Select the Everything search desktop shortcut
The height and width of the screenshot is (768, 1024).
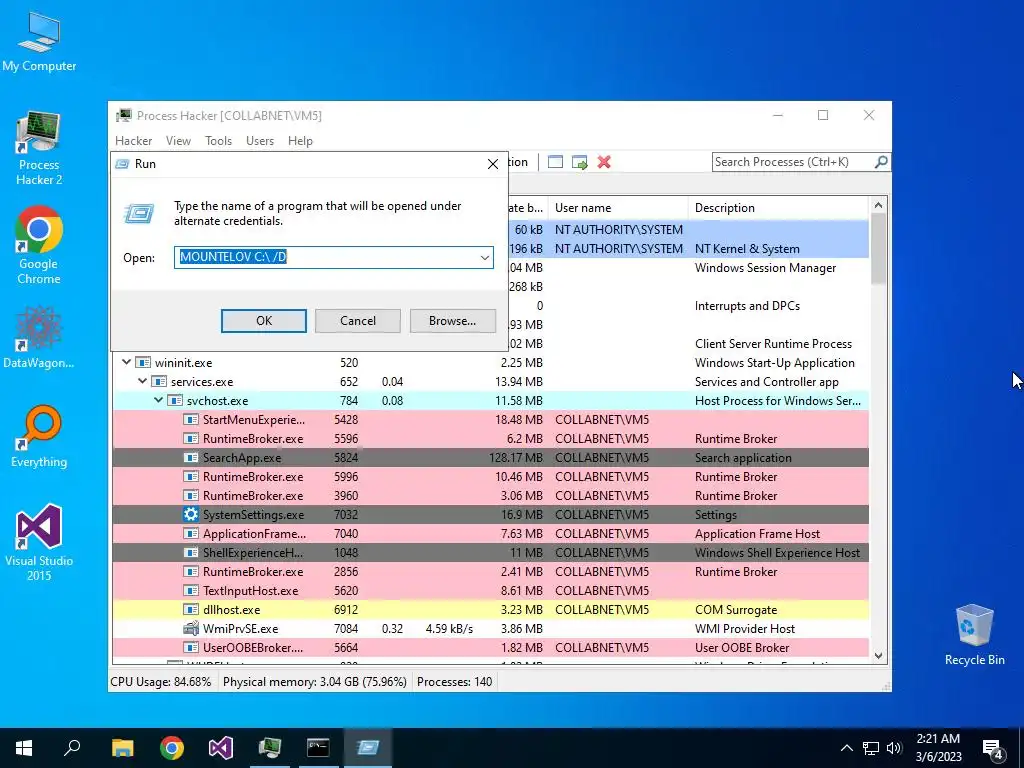coord(39,436)
